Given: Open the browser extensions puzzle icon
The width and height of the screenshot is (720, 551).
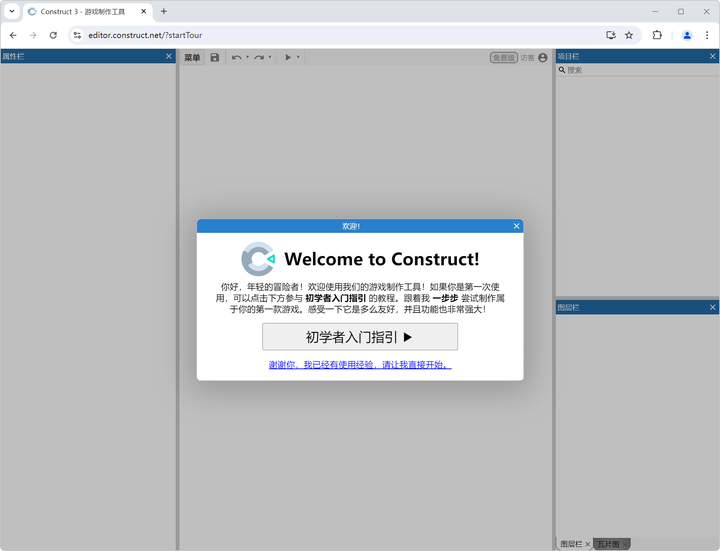Looking at the screenshot, I should tap(657, 35).
